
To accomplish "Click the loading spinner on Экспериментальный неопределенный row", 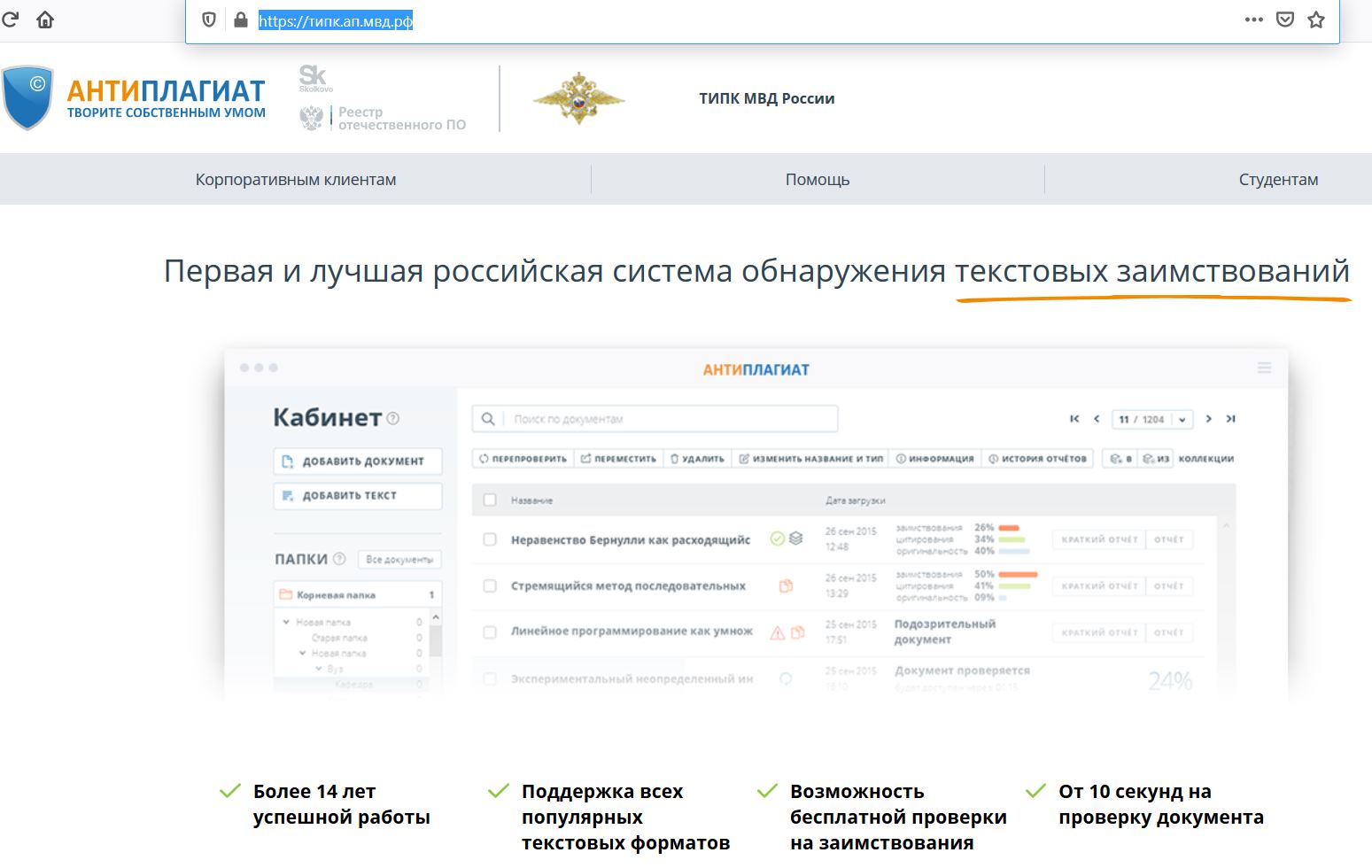I will 785,678.
